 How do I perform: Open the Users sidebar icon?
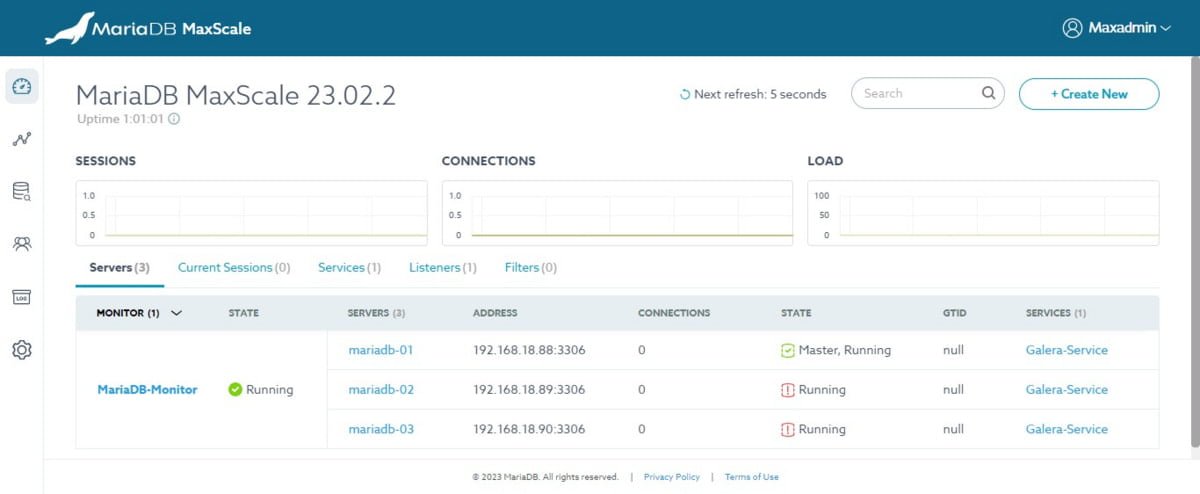(x=22, y=243)
